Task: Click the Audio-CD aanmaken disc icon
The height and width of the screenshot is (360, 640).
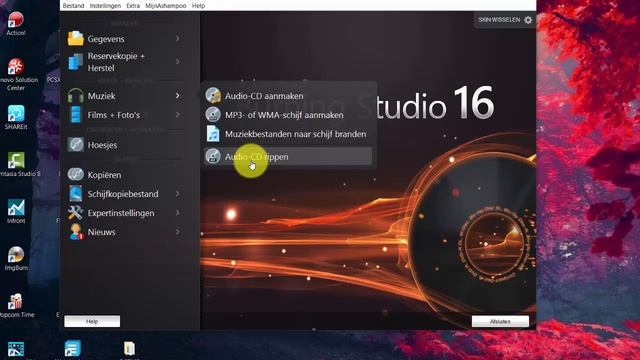Action: click(x=213, y=96)
